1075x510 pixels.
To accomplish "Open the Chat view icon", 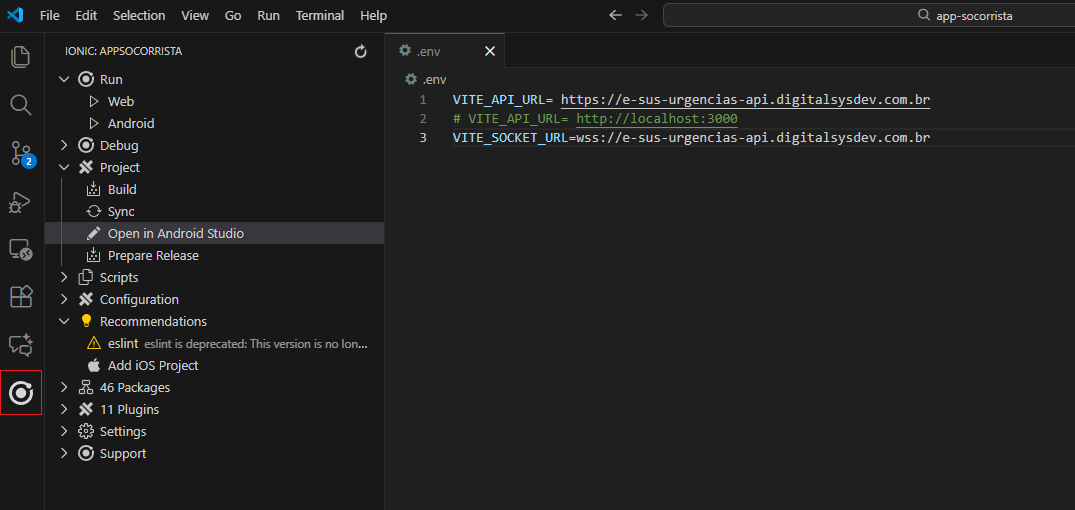I will click(21, 345).
